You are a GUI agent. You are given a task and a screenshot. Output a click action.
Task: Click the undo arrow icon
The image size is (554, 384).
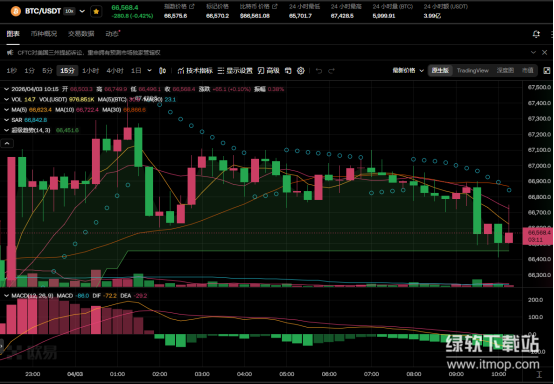[x=319, y=71]
